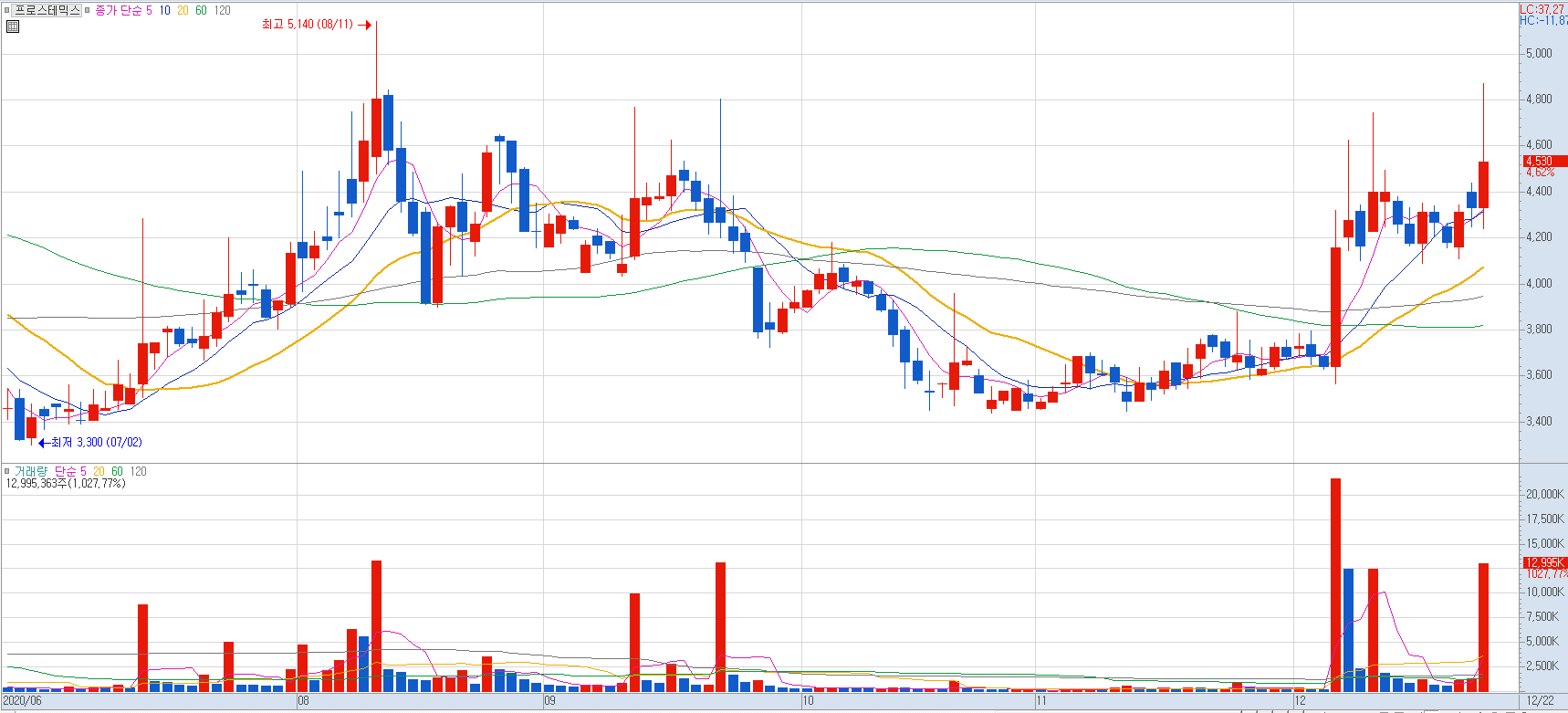
Task: Click the current price tag 4,530
Action: [x=1544, y=161]
